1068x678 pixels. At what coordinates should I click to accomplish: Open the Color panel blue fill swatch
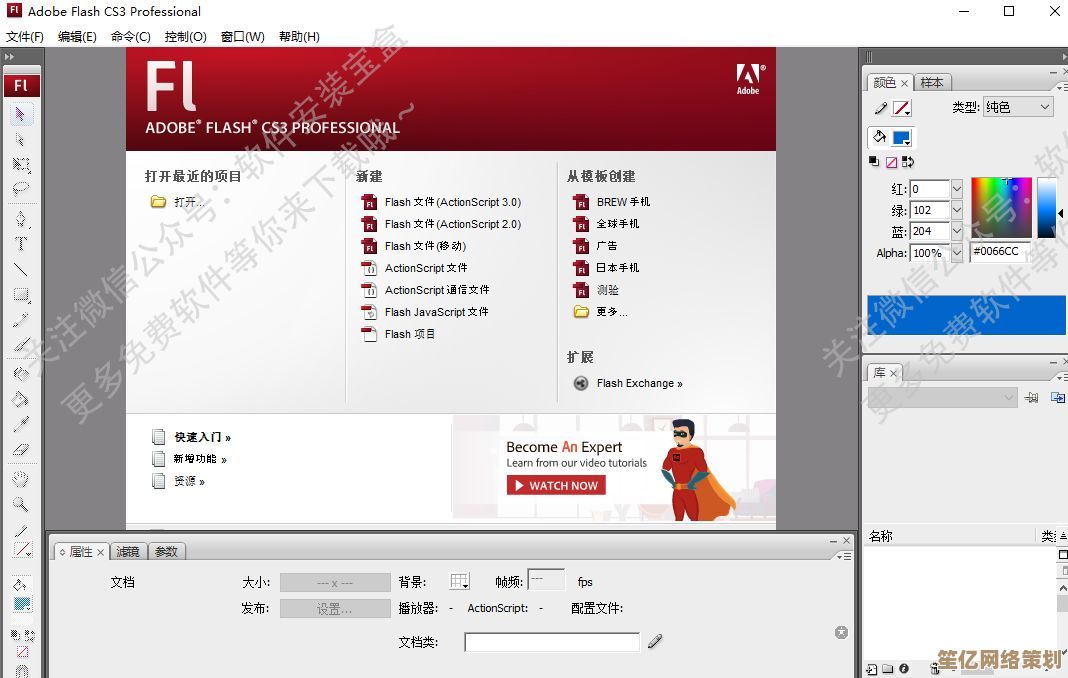pos(902,138)
